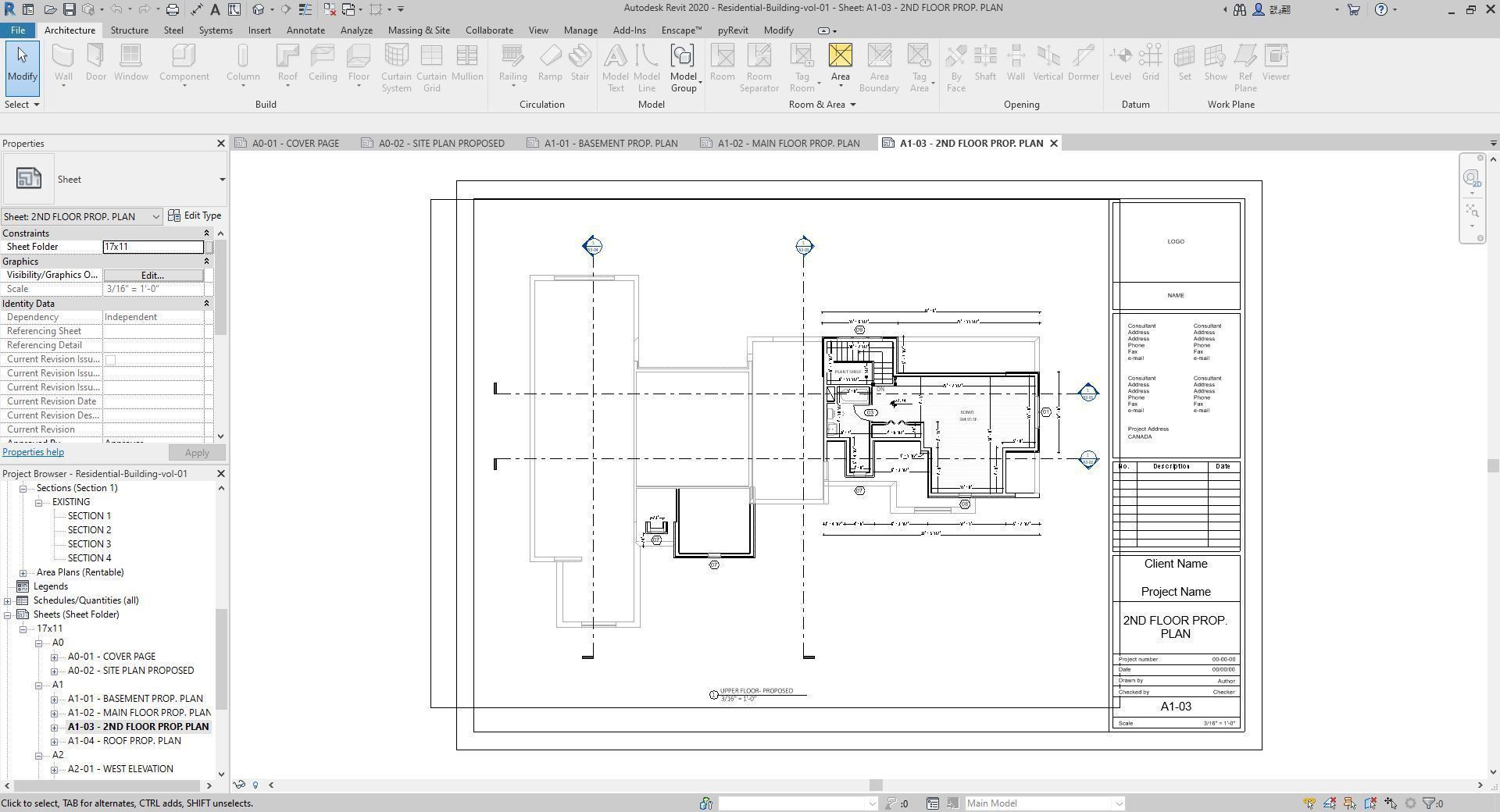
Task: Activate the Component tool
Action: coord(184,64)
